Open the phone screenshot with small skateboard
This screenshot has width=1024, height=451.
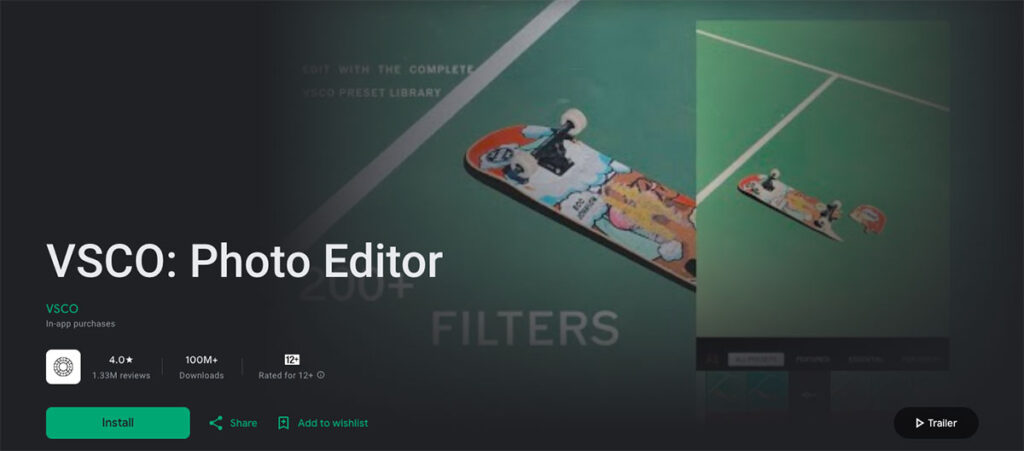pyautogui.click(x=822, y=196)
